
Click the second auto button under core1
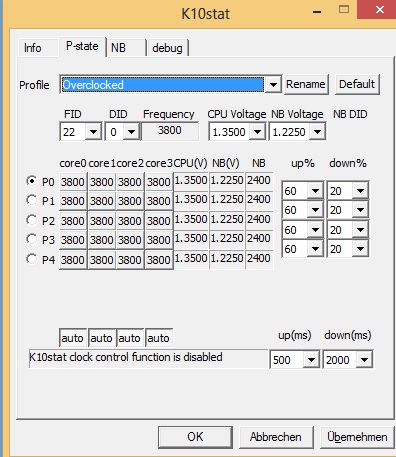pyautogui.click(x=102, y=338)
